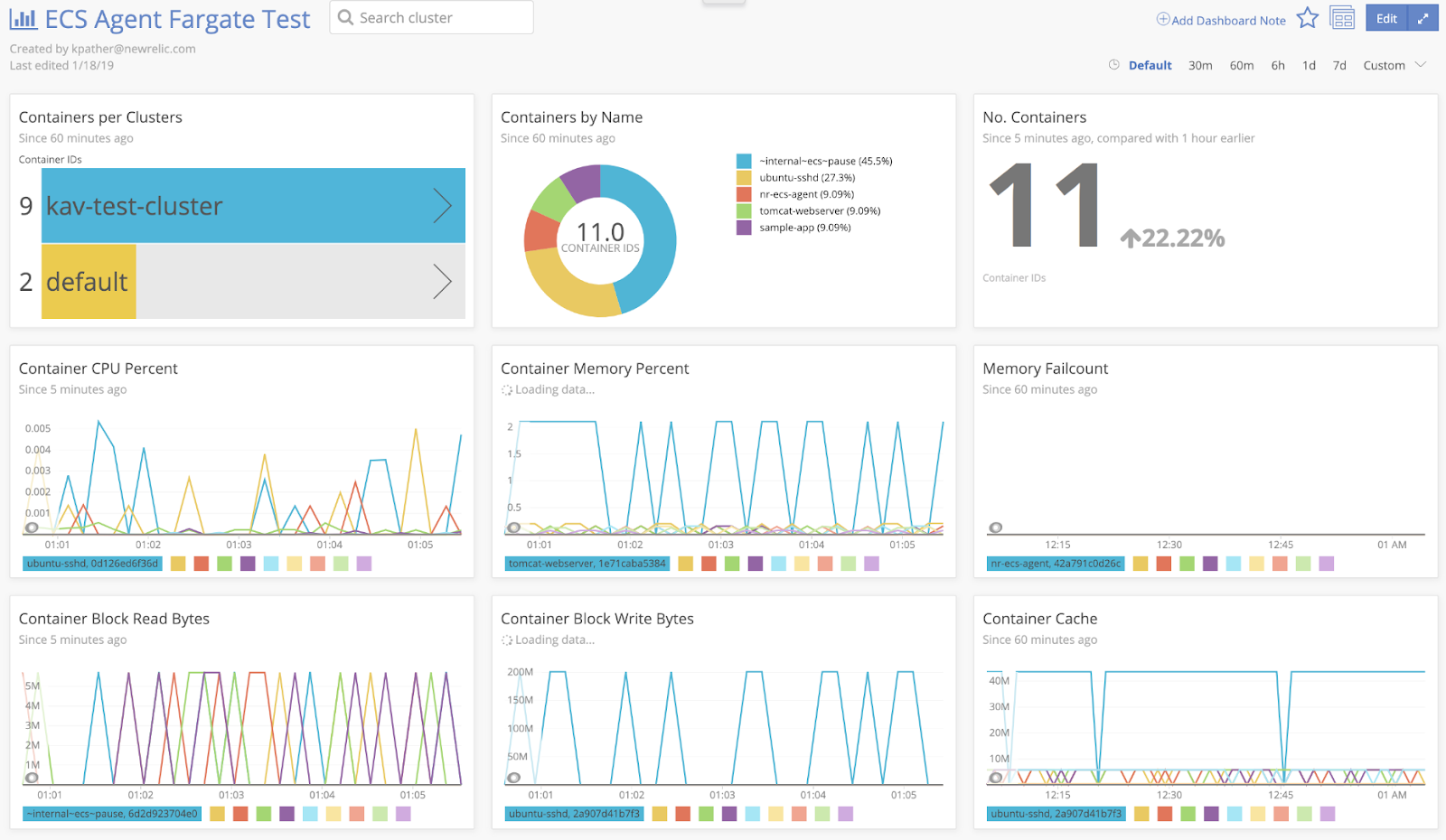Select the 30m time range
The image size is (1446, 840).
pos(1200,65)
